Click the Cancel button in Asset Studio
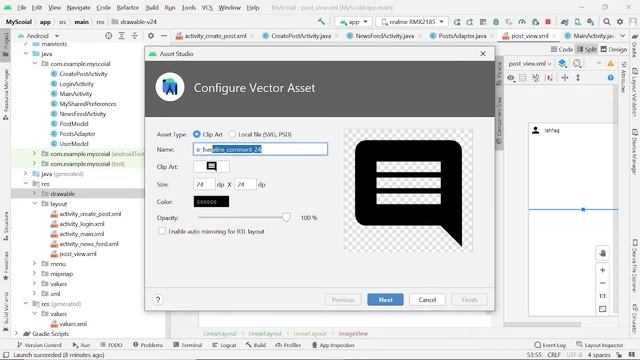Viewport: 640px width, 360px height. tap(427, 300)
